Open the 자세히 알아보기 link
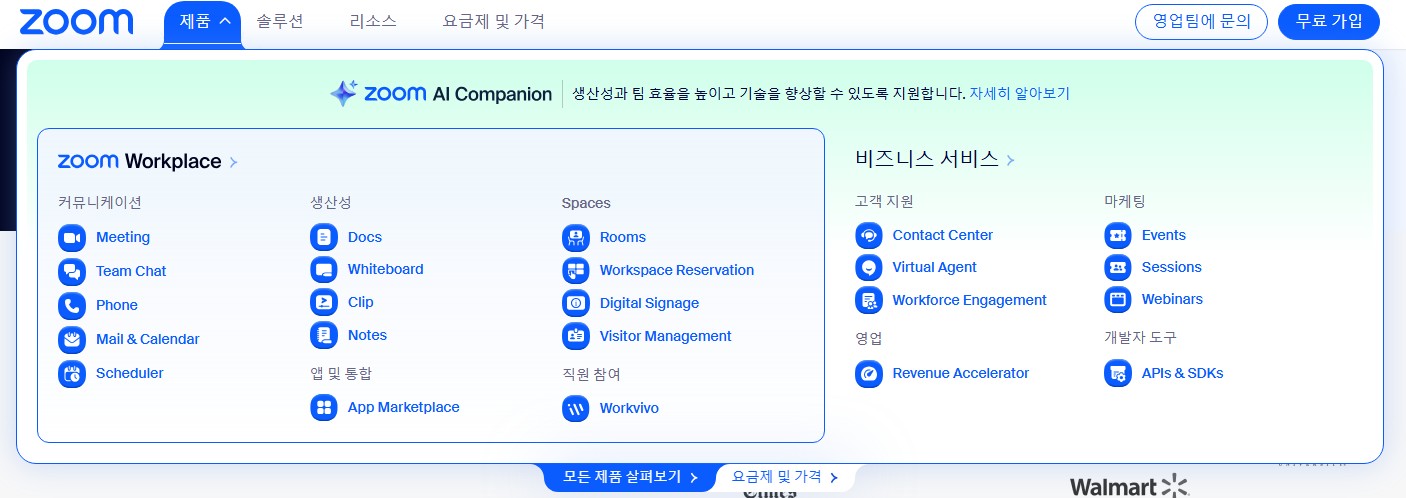The width and height of the screenshot is (1406, 498). coord(1019,94)
